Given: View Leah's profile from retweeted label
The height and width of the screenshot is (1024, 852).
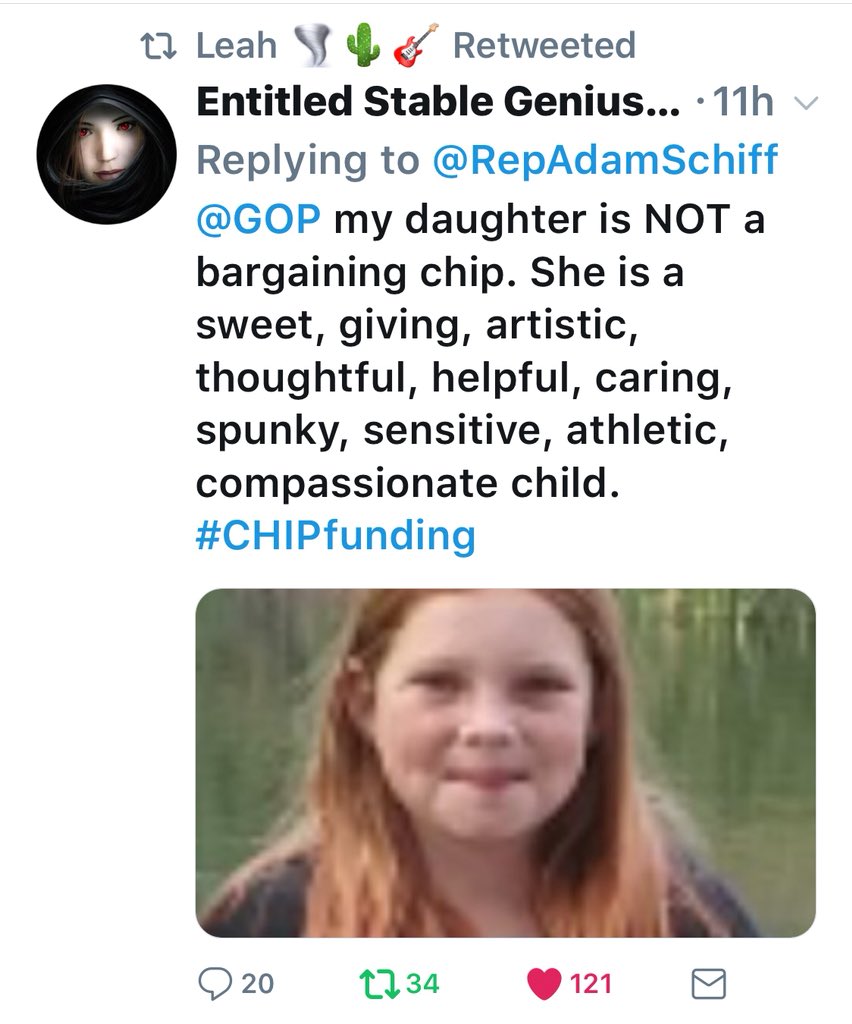Looking at the screenshot, I should tap(236, 45).
